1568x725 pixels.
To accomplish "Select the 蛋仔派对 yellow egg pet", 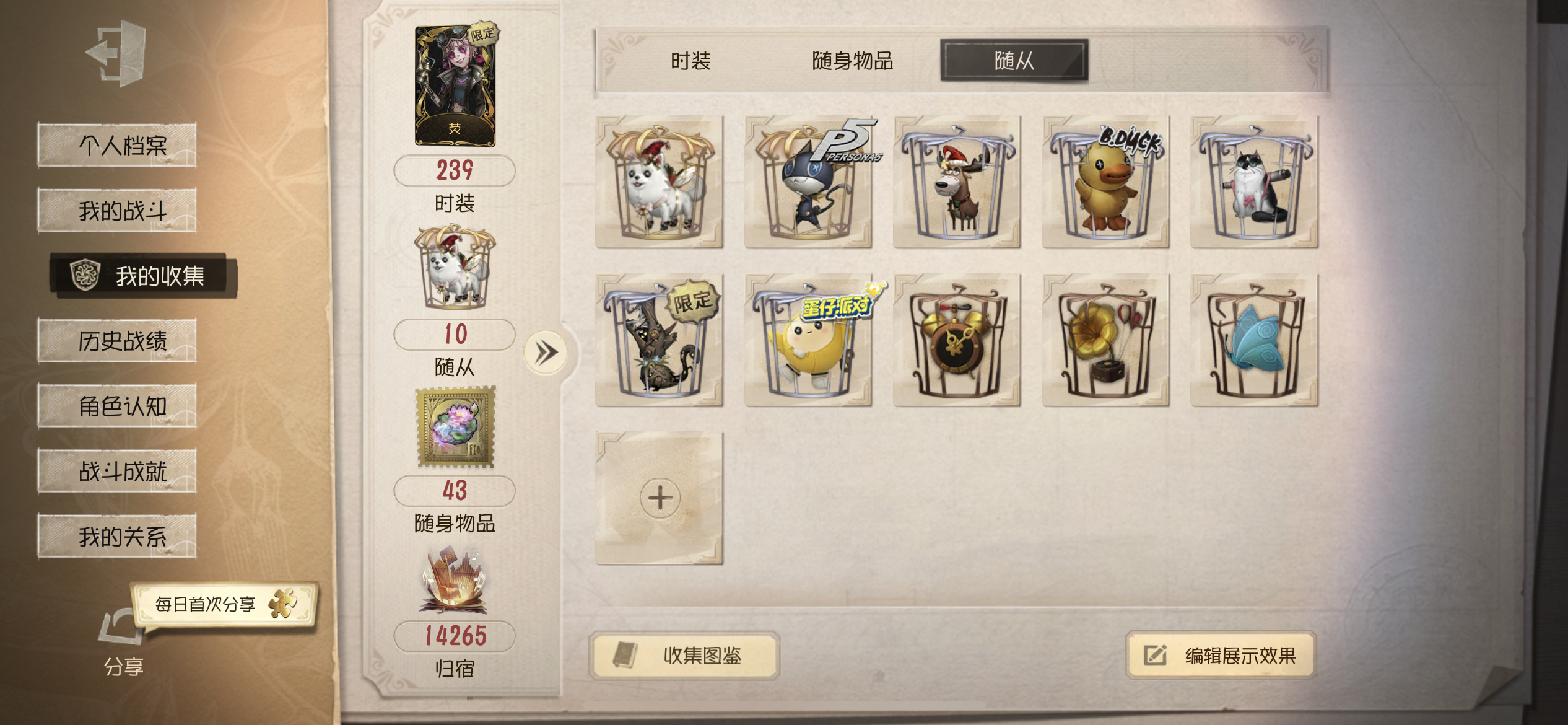I will click(x=808, y=340).
